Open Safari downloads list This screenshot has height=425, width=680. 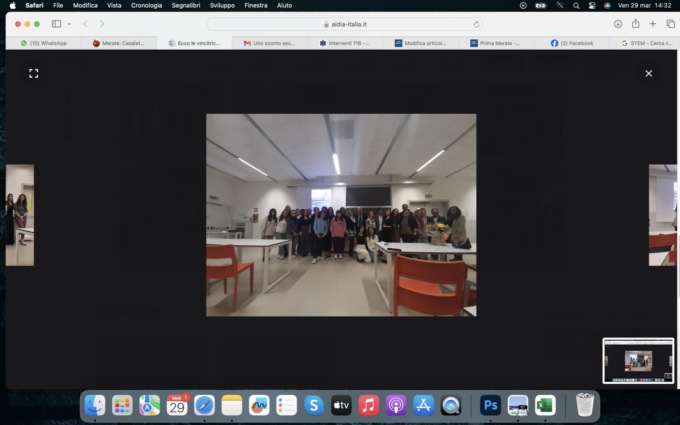618,24
